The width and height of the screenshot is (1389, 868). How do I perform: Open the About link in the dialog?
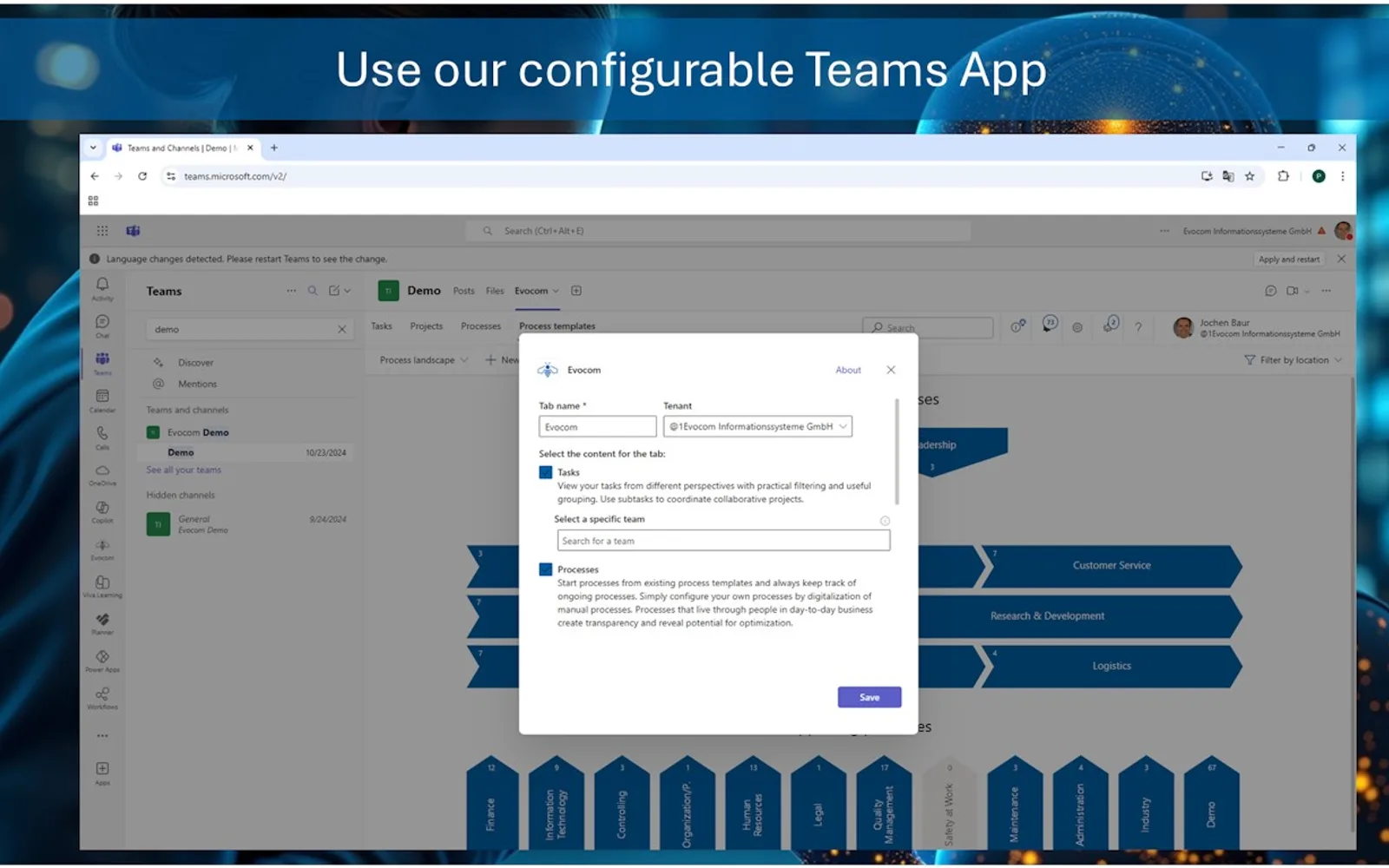[x=848, y=370]
